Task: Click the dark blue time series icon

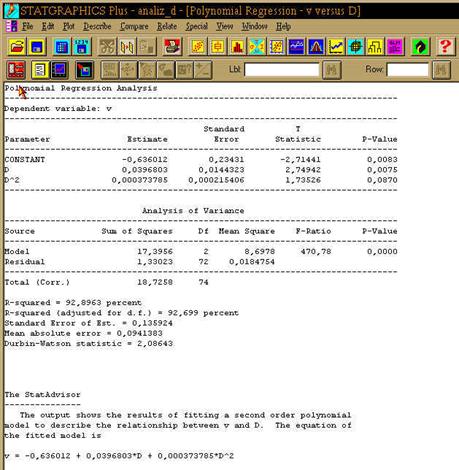Action: coord(296,47)
